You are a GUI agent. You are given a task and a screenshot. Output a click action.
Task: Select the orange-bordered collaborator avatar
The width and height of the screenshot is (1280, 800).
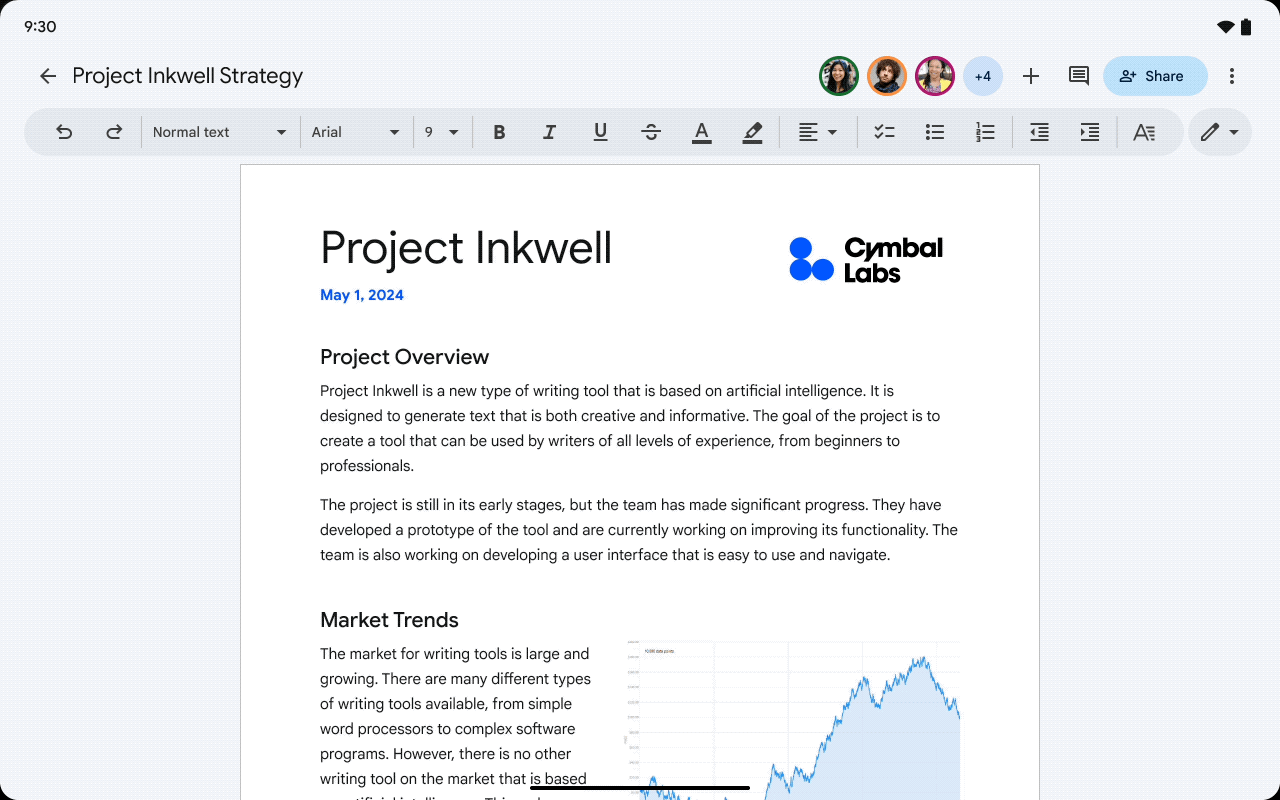pyautogui.click(x=887, y=76)
